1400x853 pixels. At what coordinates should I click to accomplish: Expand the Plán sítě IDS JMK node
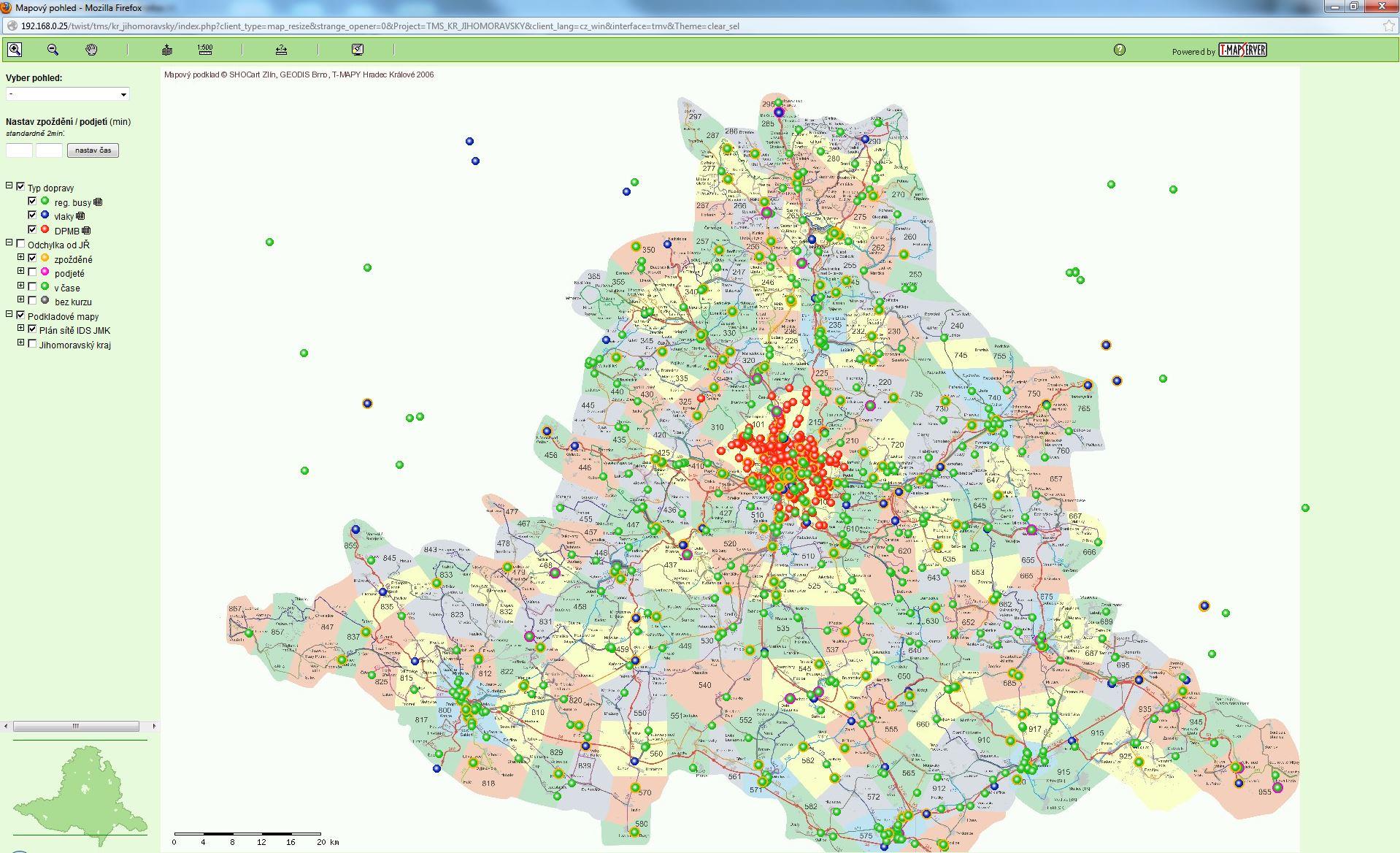(21, 328)
